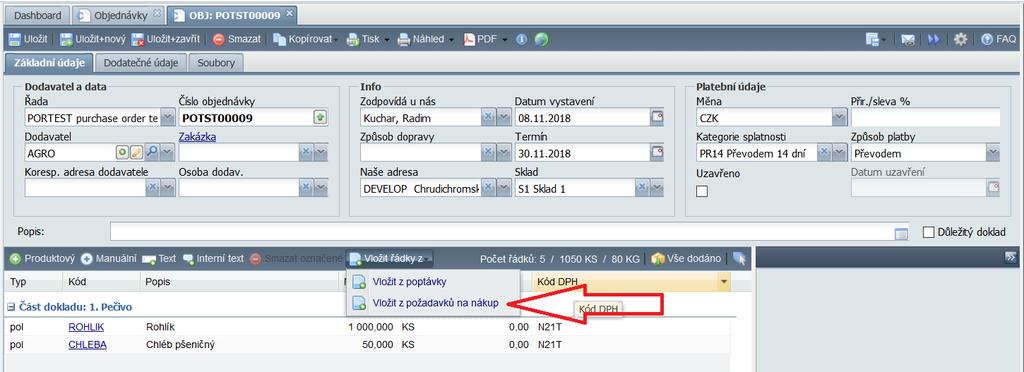Click the Přir./sleva % input field
The height and width of the screenshot is (372, 1024).
point(925,118)
